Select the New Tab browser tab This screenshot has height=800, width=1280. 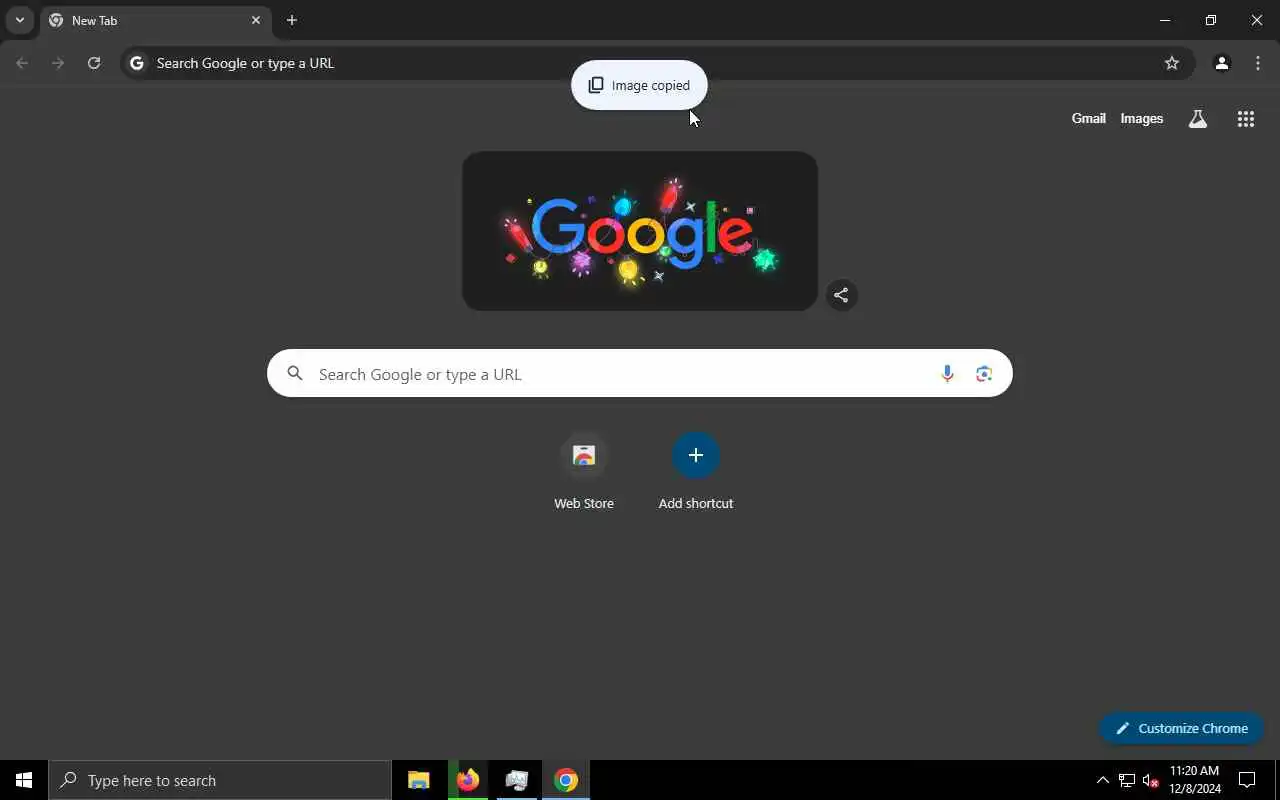[156, 20]
